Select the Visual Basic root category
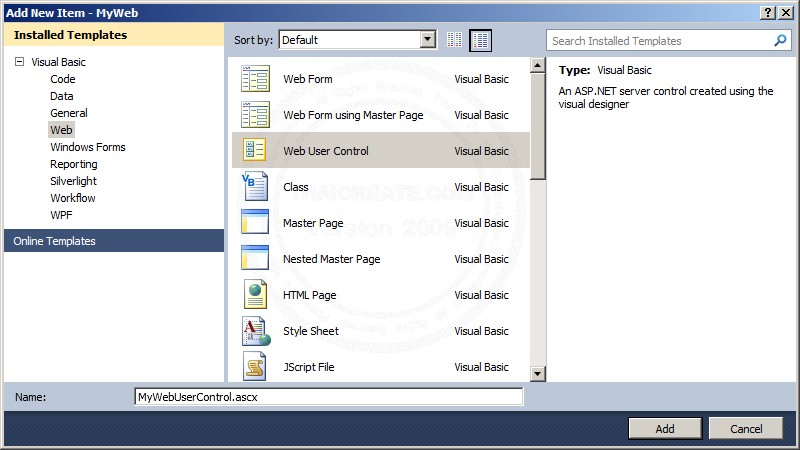 [58, 62]
